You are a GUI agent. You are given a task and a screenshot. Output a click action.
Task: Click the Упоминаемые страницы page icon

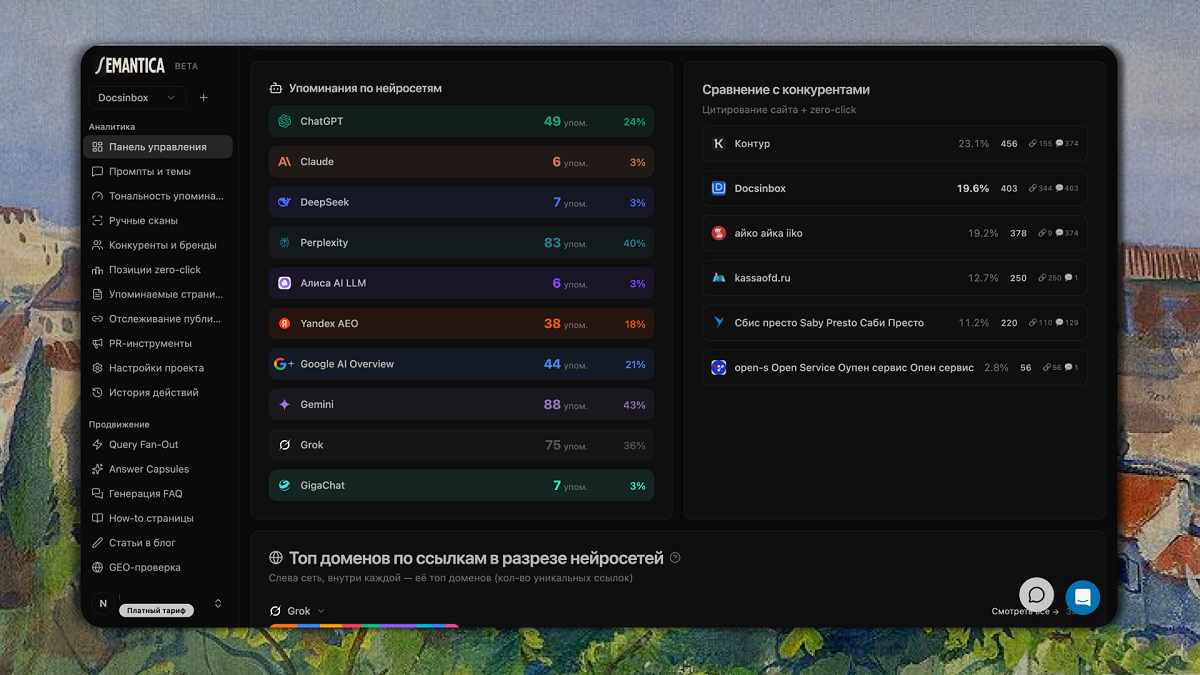(97, 294)
